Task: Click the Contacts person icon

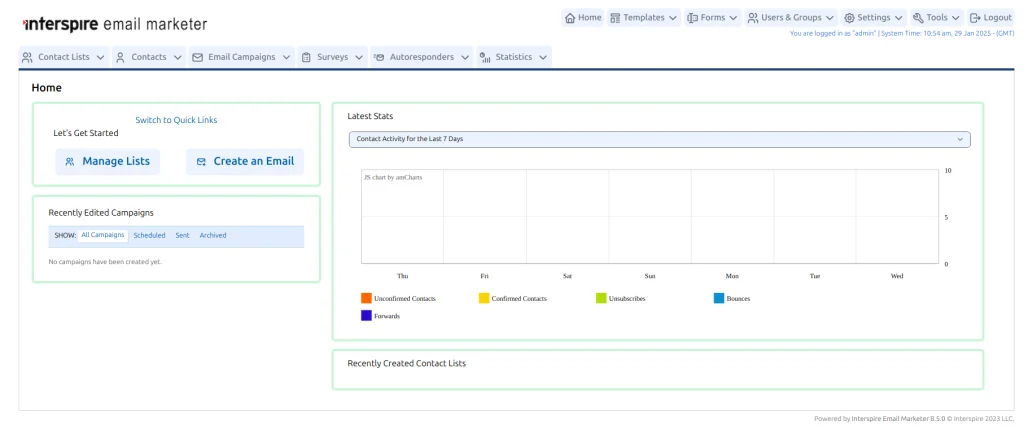Action: (x=120, y=57)
